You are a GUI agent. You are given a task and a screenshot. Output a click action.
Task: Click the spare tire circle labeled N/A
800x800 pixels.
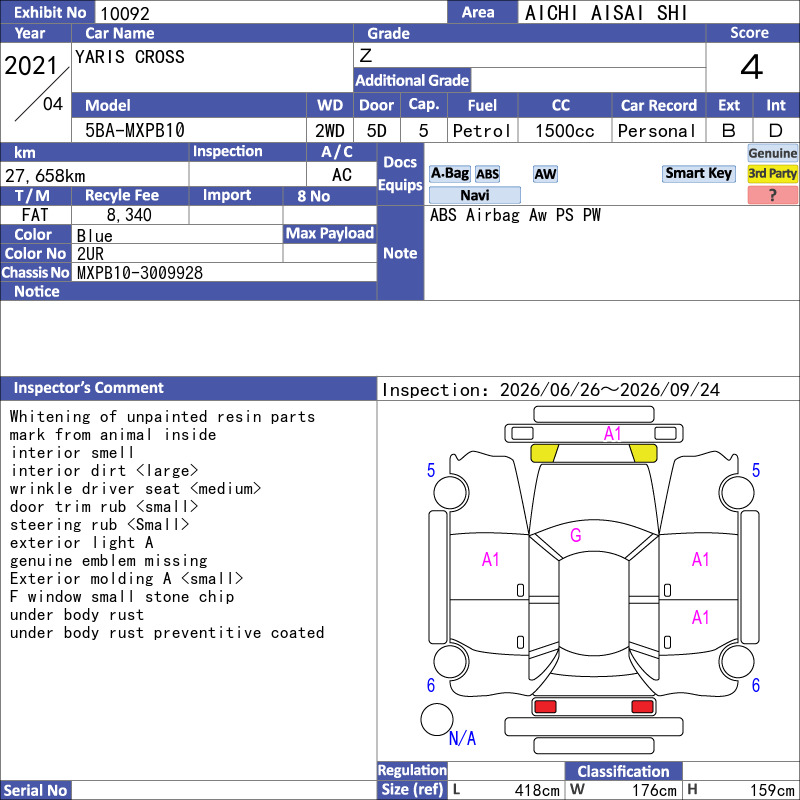436,719
